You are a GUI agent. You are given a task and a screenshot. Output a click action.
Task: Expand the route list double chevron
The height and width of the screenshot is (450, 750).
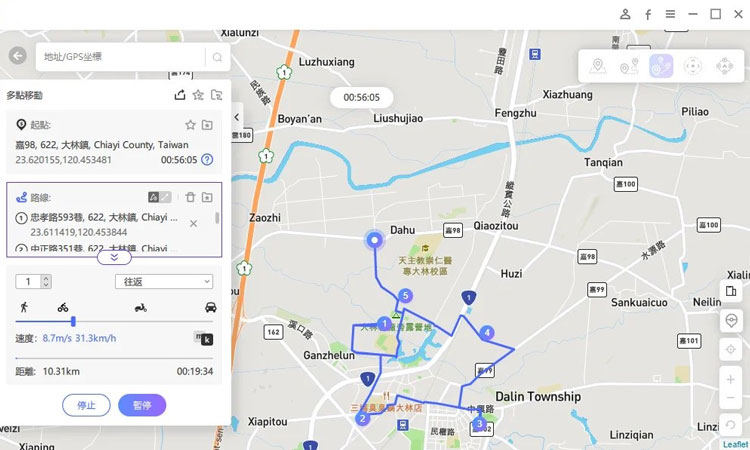(x=114, y=257)
